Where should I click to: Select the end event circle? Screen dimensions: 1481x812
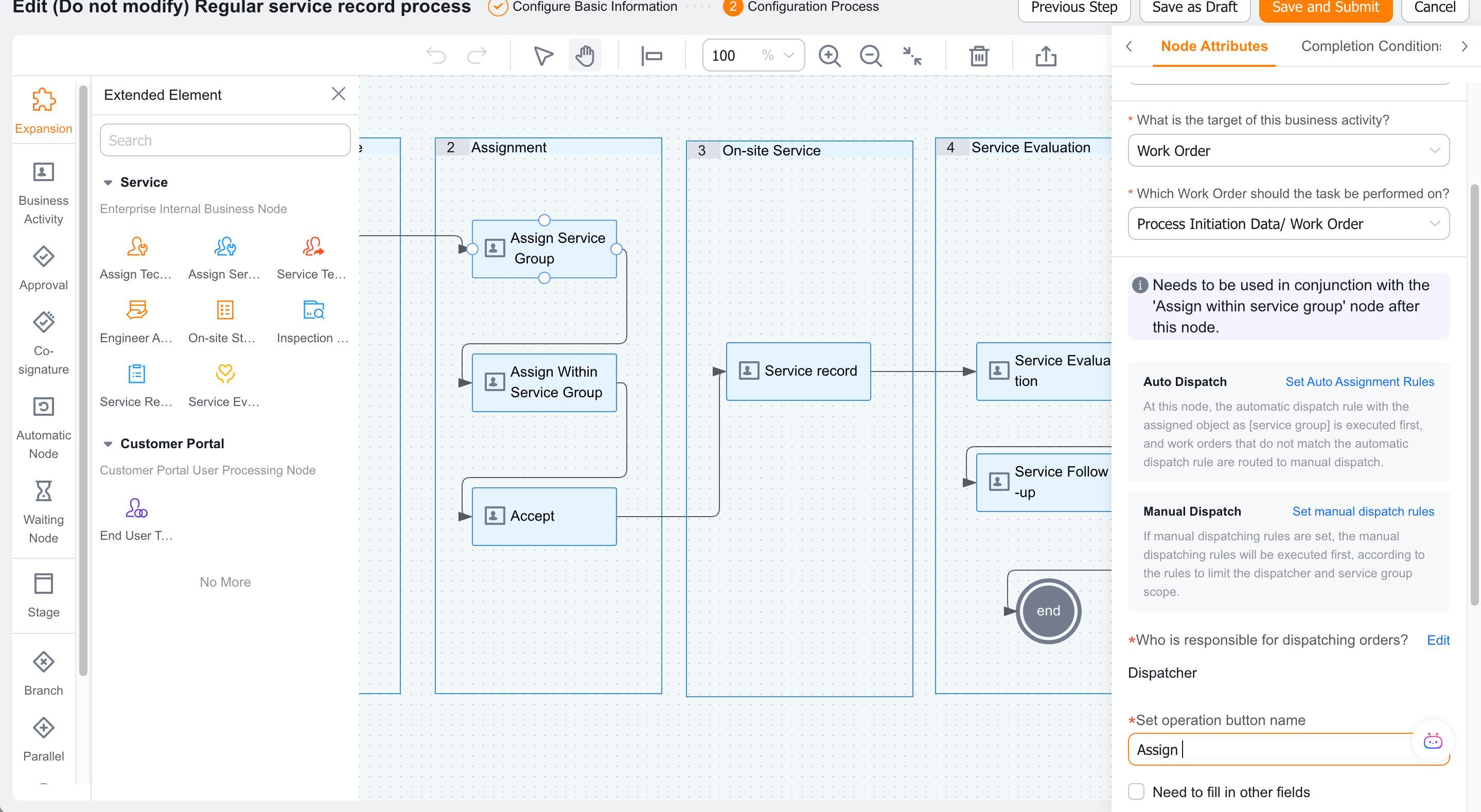coord(1048,611)
